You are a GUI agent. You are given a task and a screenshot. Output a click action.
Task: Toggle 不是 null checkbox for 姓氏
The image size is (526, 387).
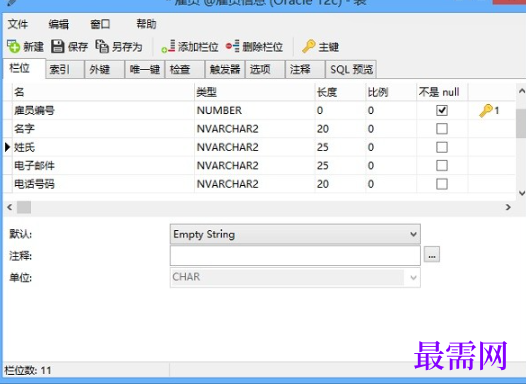point(441,147)
